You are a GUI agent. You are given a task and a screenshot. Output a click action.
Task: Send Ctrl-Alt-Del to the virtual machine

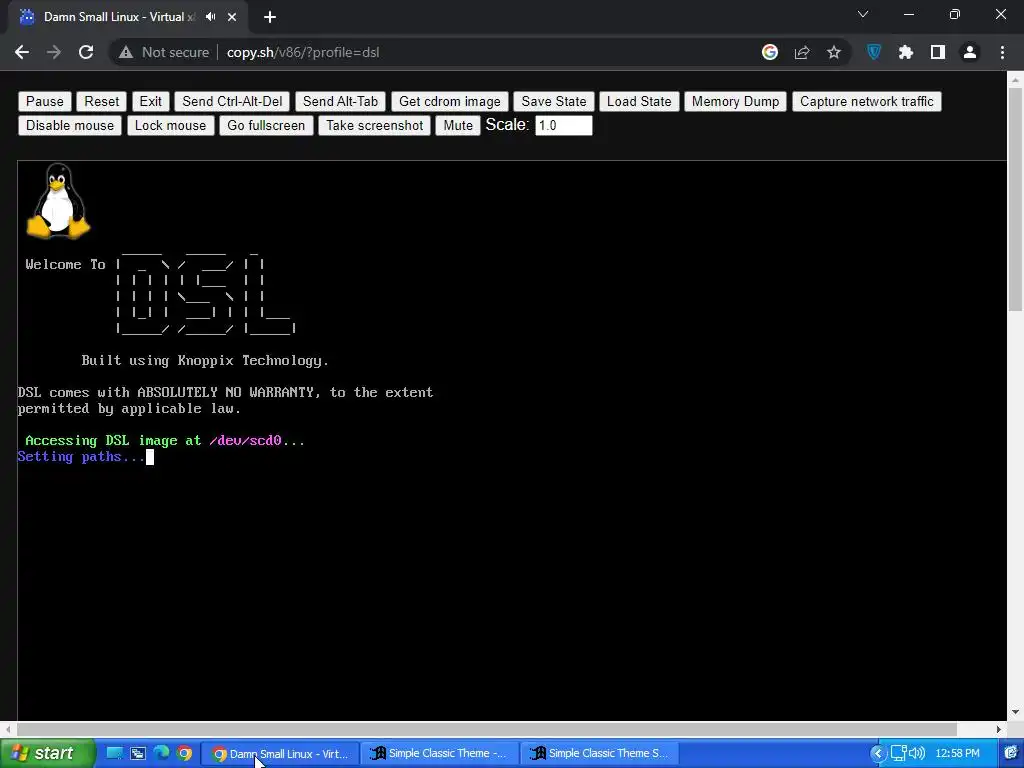(232, 101)
